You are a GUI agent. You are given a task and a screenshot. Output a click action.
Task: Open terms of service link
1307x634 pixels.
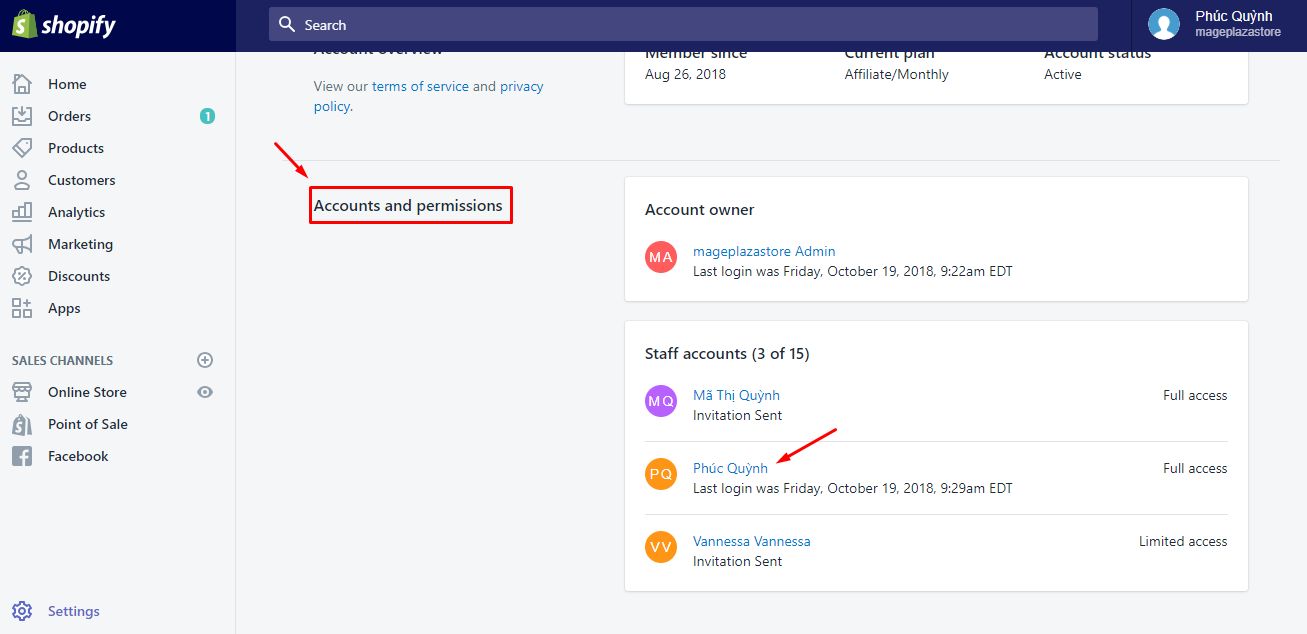pos(420,86)
